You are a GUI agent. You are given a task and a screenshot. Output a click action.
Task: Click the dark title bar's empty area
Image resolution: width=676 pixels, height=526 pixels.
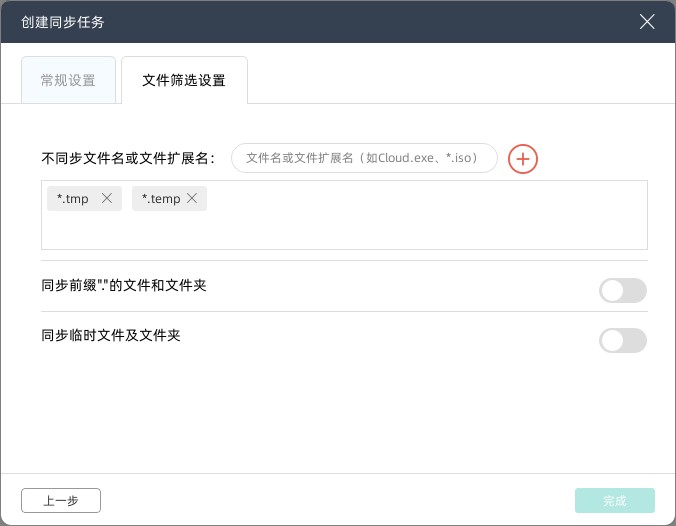(350, 21)
